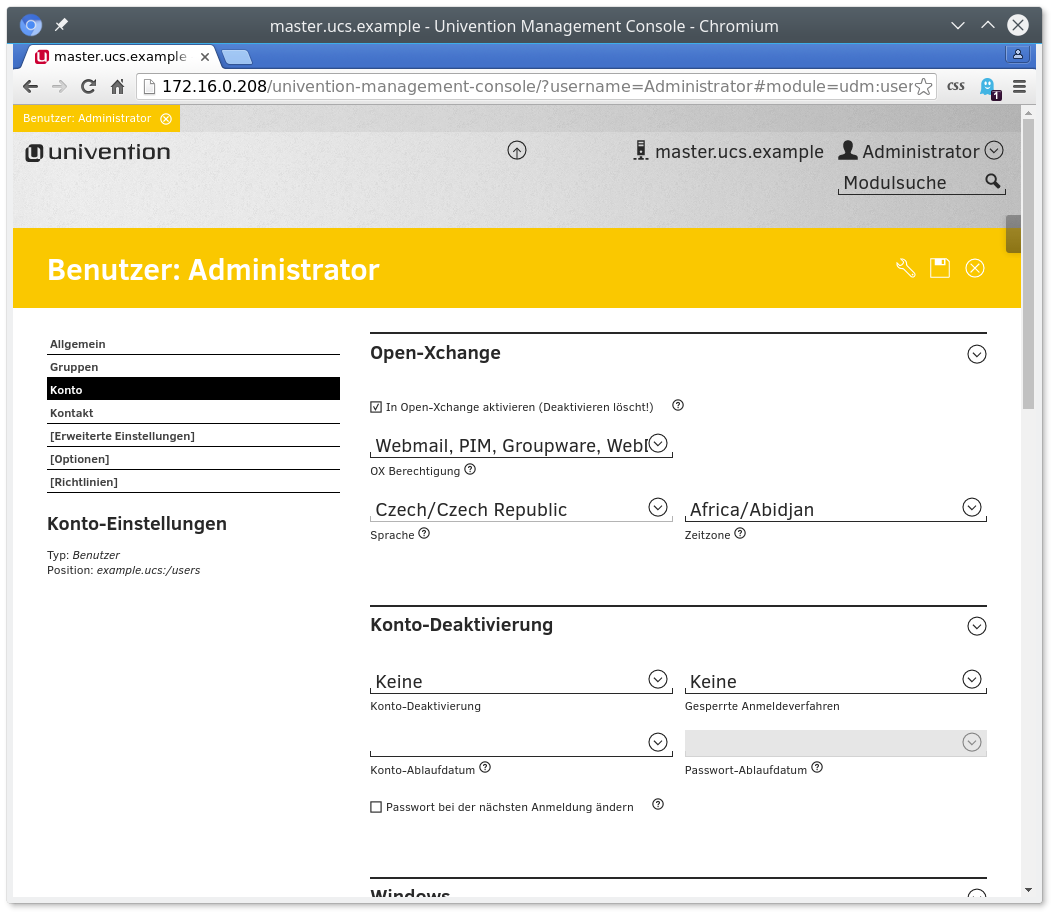Image resolution: width=1055 pixels, height=916 pixels.
Task: Click help icon beside Zeitzone label
Action: click(740, 533)
